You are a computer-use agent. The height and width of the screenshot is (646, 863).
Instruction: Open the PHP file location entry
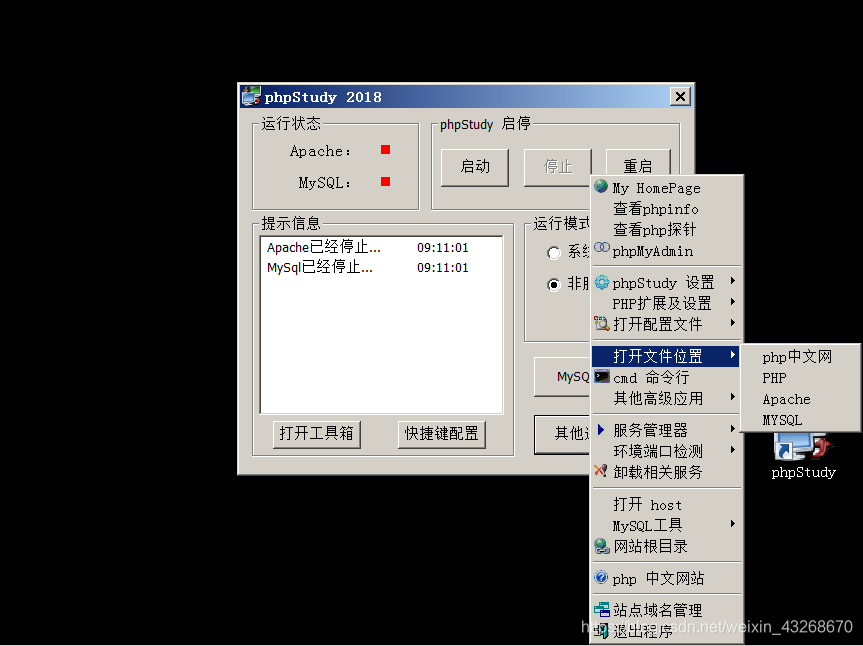pyautogui.click(x=800, y=378)
